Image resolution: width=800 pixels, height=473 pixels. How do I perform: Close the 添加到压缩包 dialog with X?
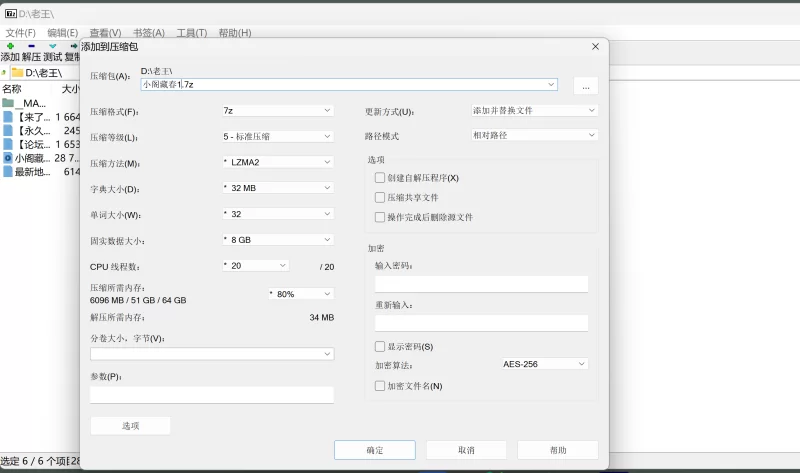pyautogui.click(x=595, y=46)
